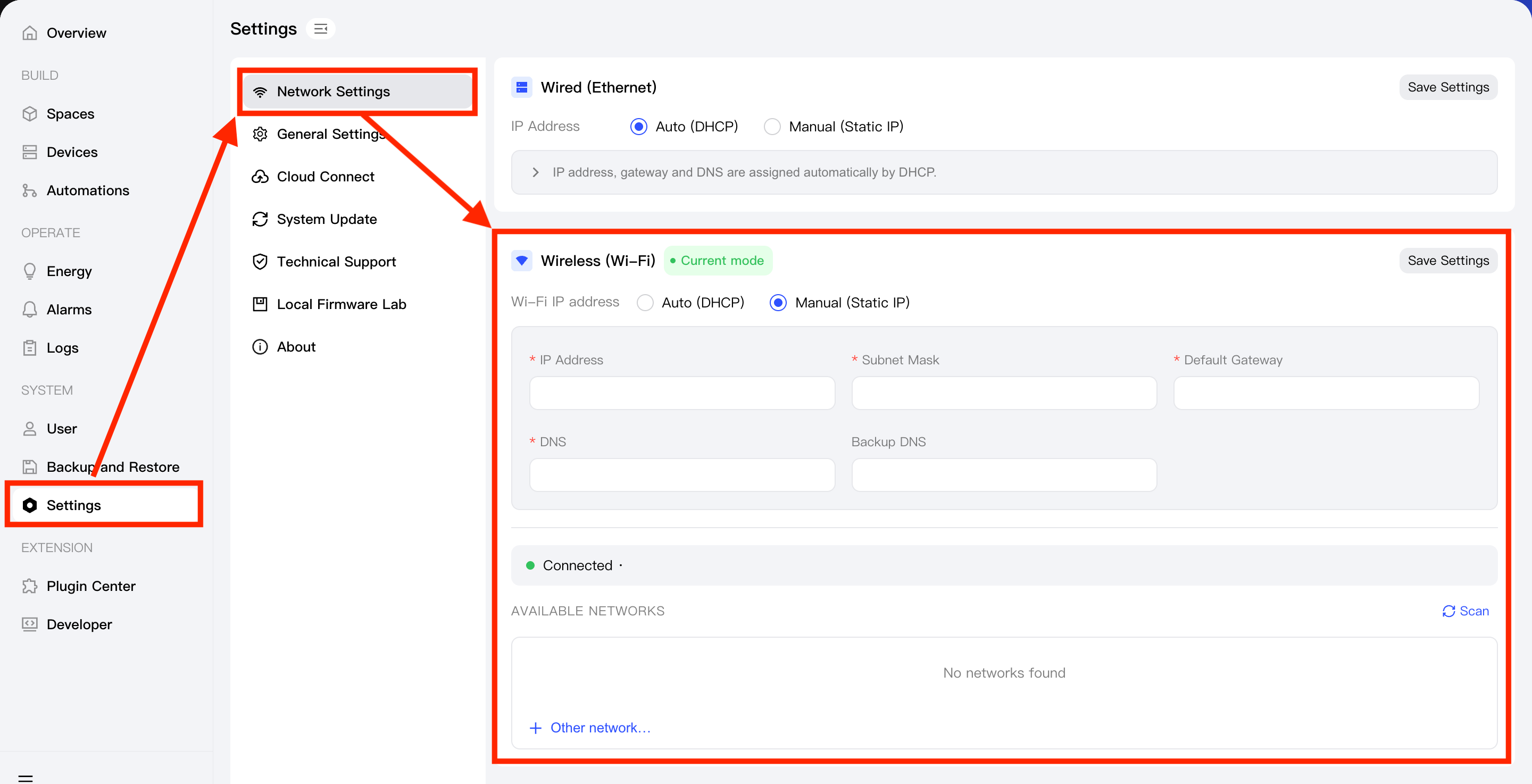The height and width of the screenshot is (784, 1532).
Task: Click the Energy lightbulb icon
Action: [30, 271]
